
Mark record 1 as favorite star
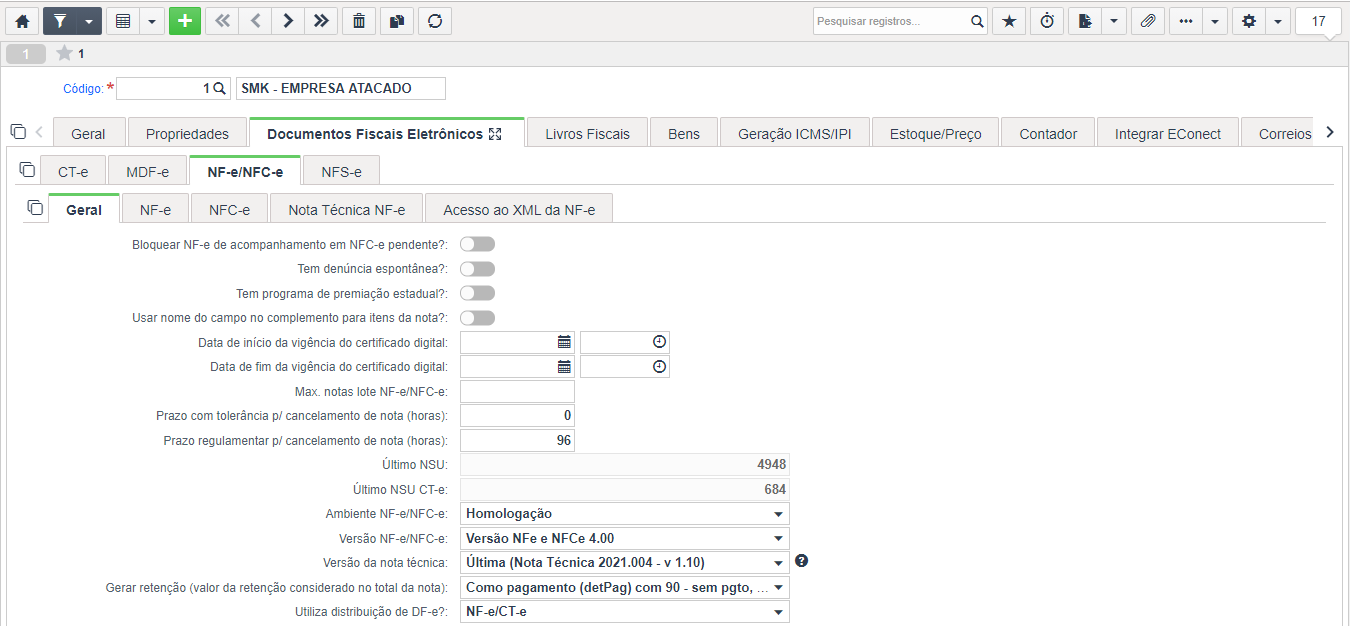click(x=64, y=54)
